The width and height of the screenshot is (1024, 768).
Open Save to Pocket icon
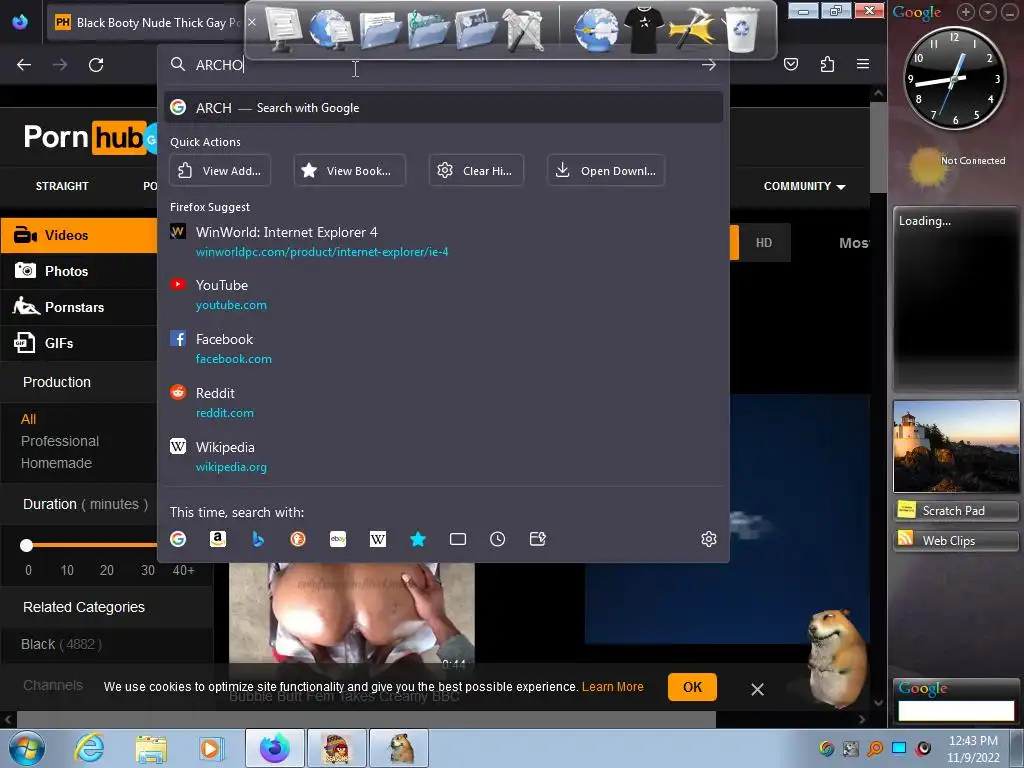point(791,64)
